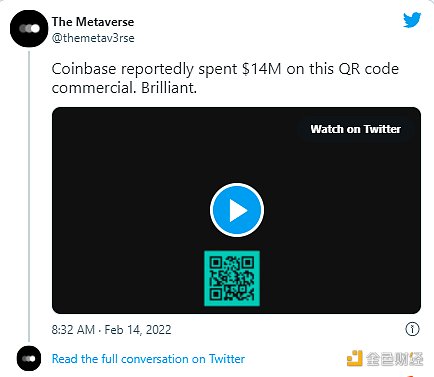Click the 金色财经 watermark text
Image resolution: width=434 pixels, height=377 pixels.
[395, 359]
